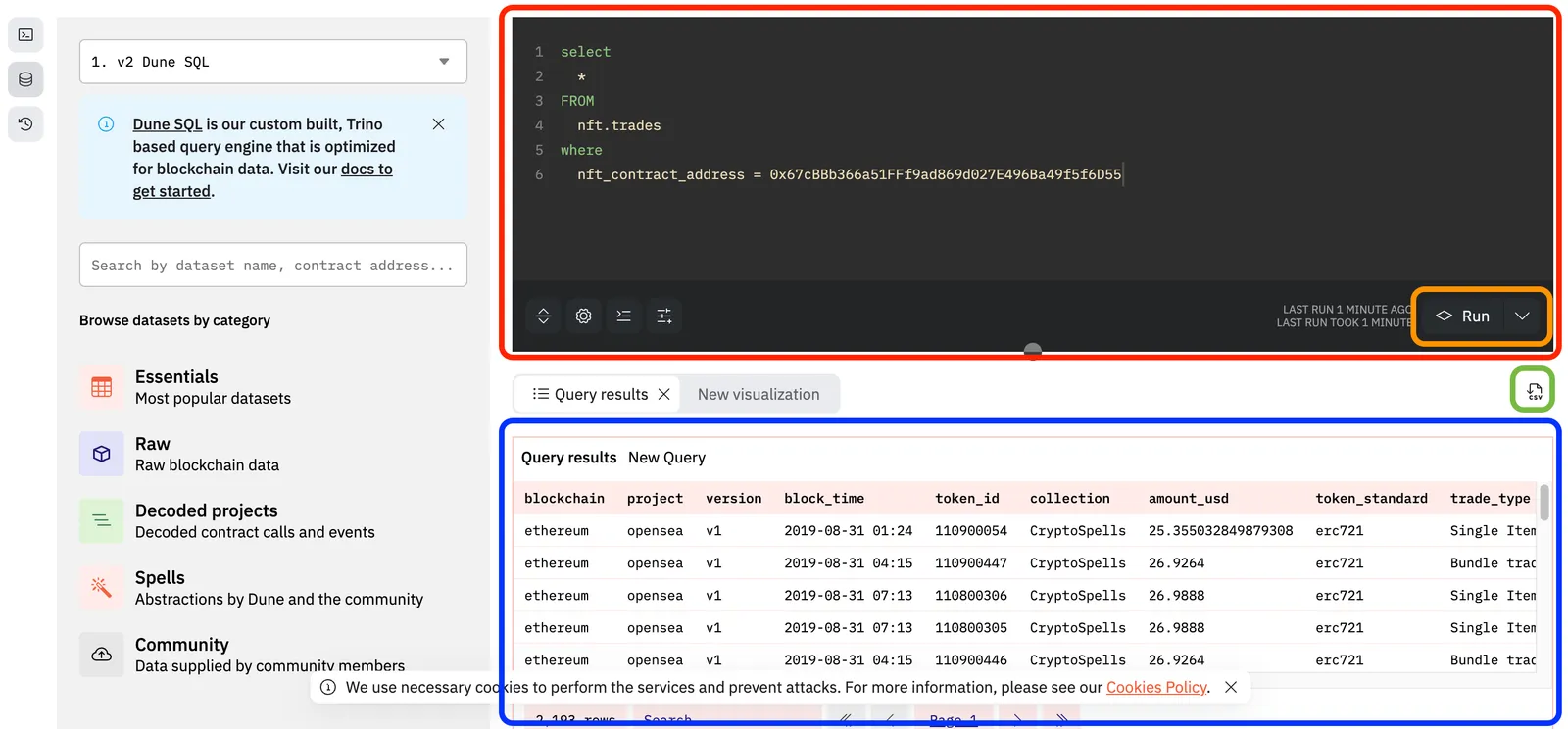
Task: Click the contract address in the SQL editor
Action: (x=946, y=174)
